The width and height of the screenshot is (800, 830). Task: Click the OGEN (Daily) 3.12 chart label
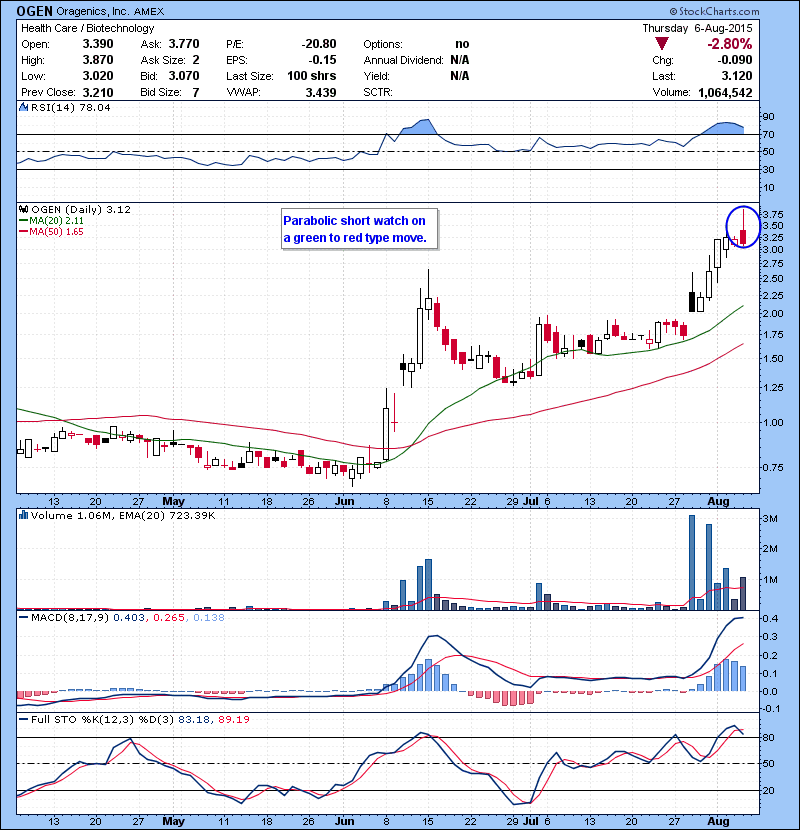(81, 210)
